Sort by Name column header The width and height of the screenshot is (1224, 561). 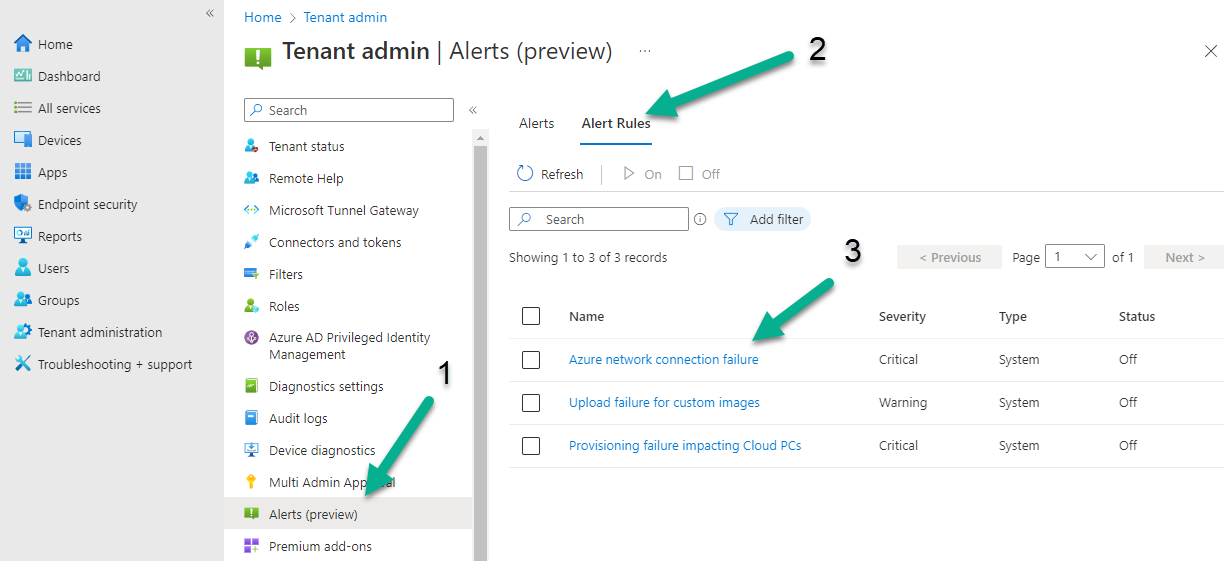point(587,316)
